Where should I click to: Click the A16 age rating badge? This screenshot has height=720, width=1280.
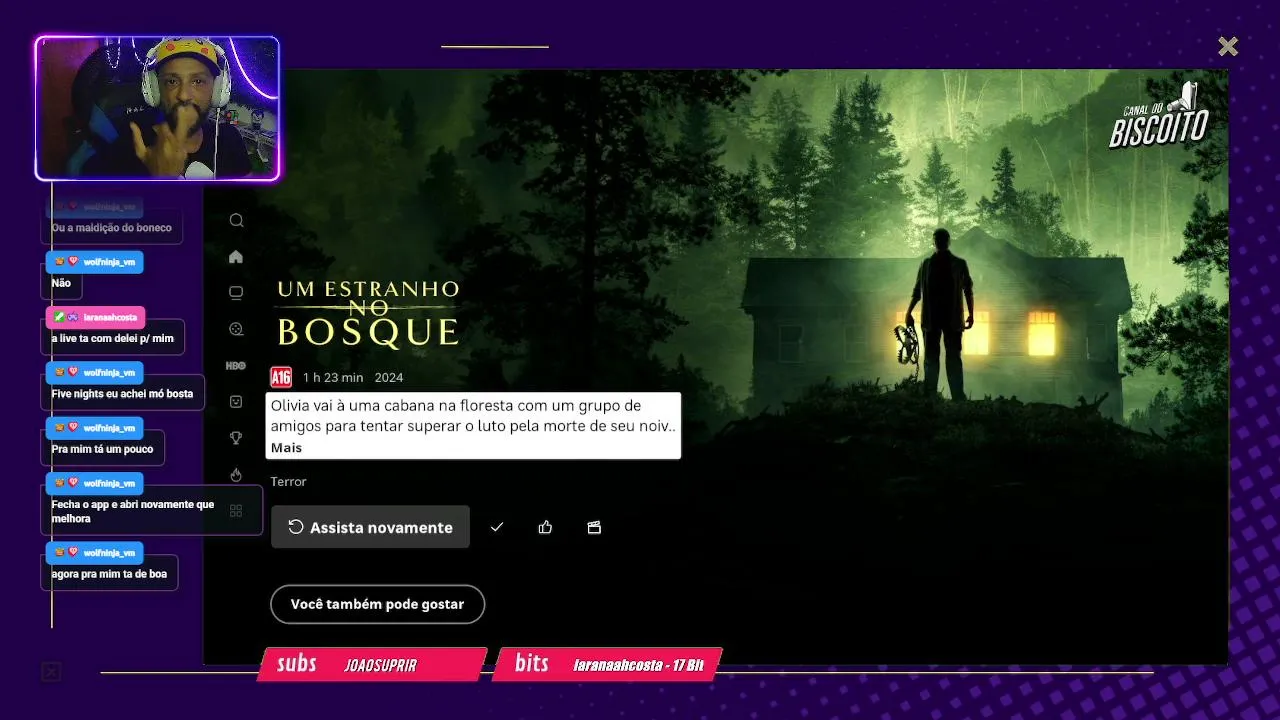point(281,377)
